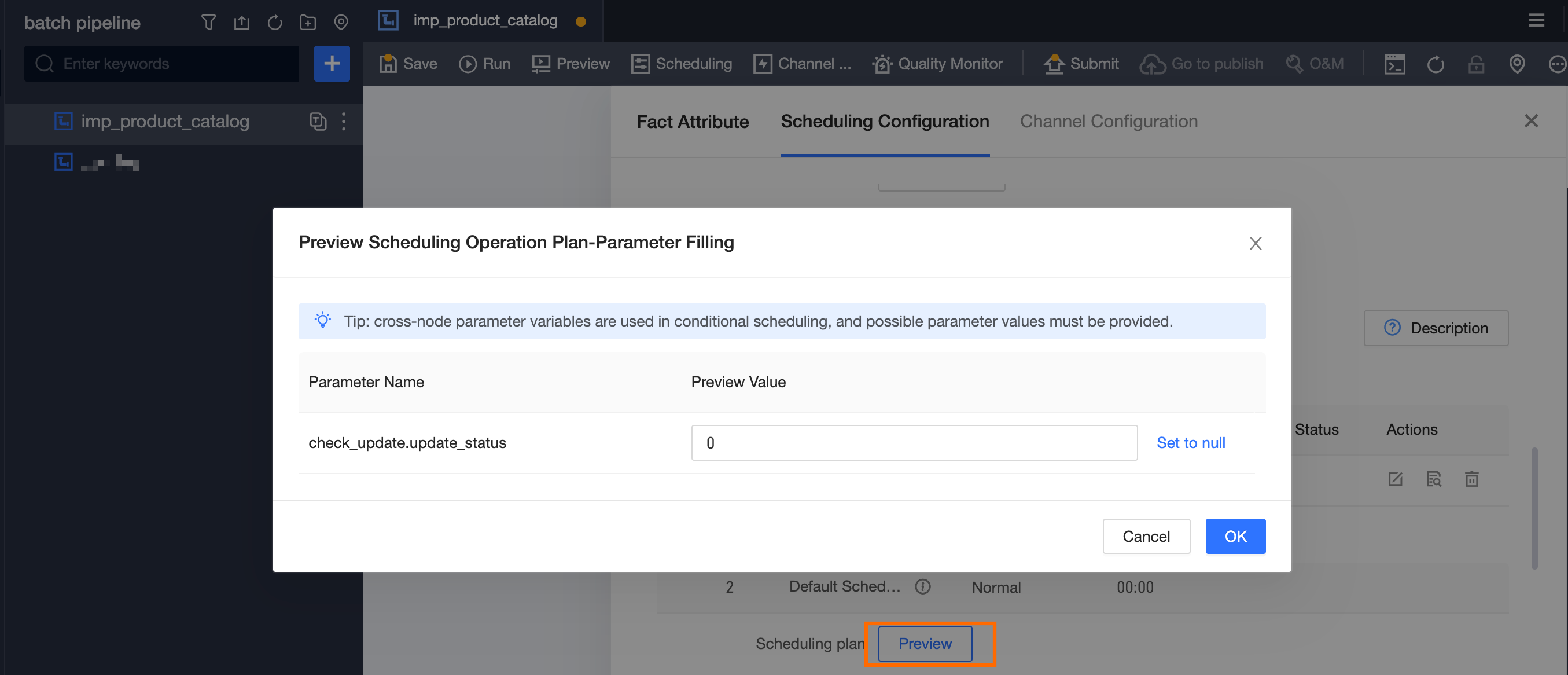Click the Enter keywords search box
1568x675 pixels.
tap(162, 63)
